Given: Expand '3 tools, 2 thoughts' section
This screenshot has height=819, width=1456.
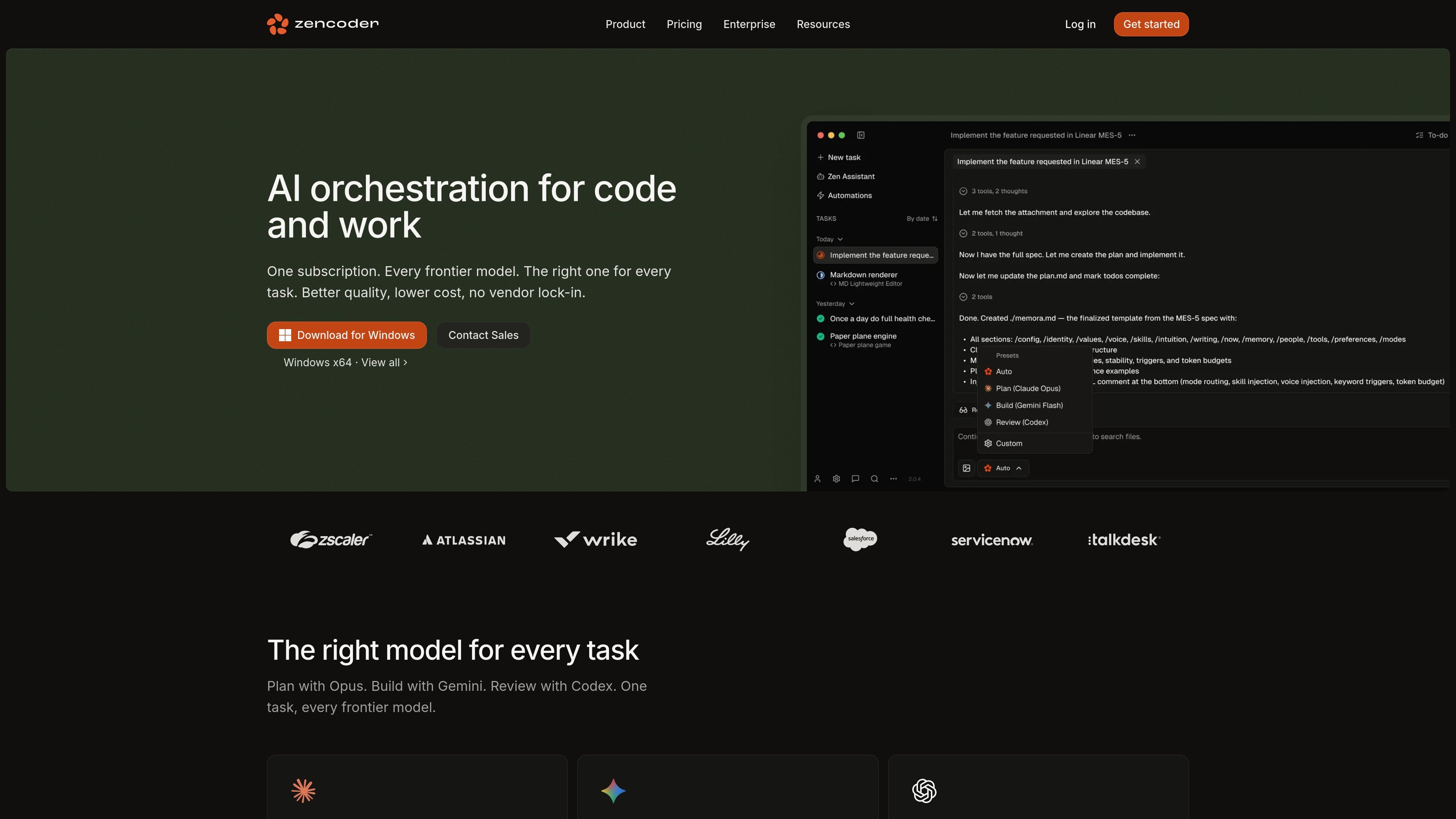Looking at the screenshot, I should [993, 191].
